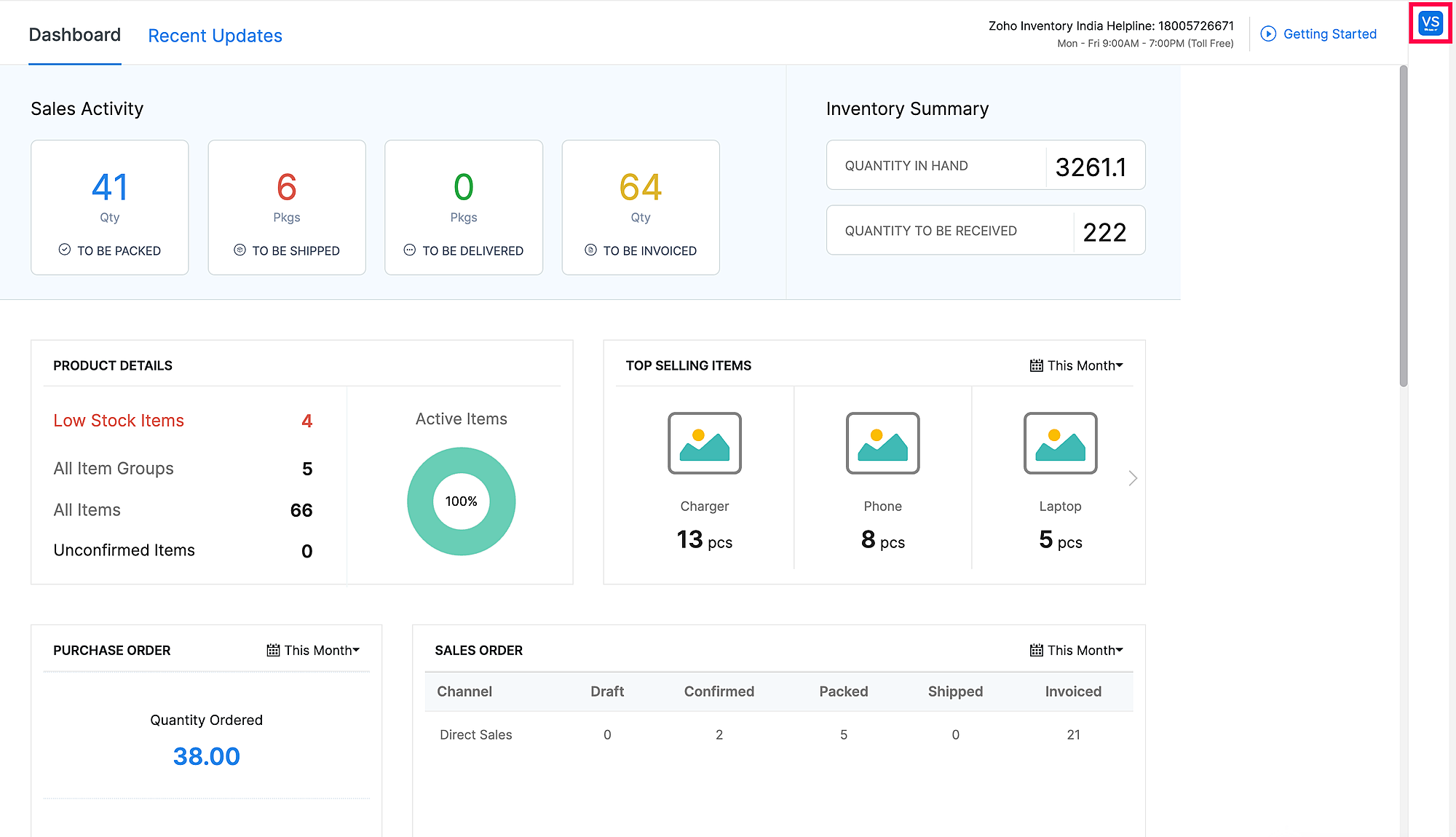Click the To Be Invoiced icon
Image resolution: width=1456 pixels, height=837 pixels.
coord(590,250)
